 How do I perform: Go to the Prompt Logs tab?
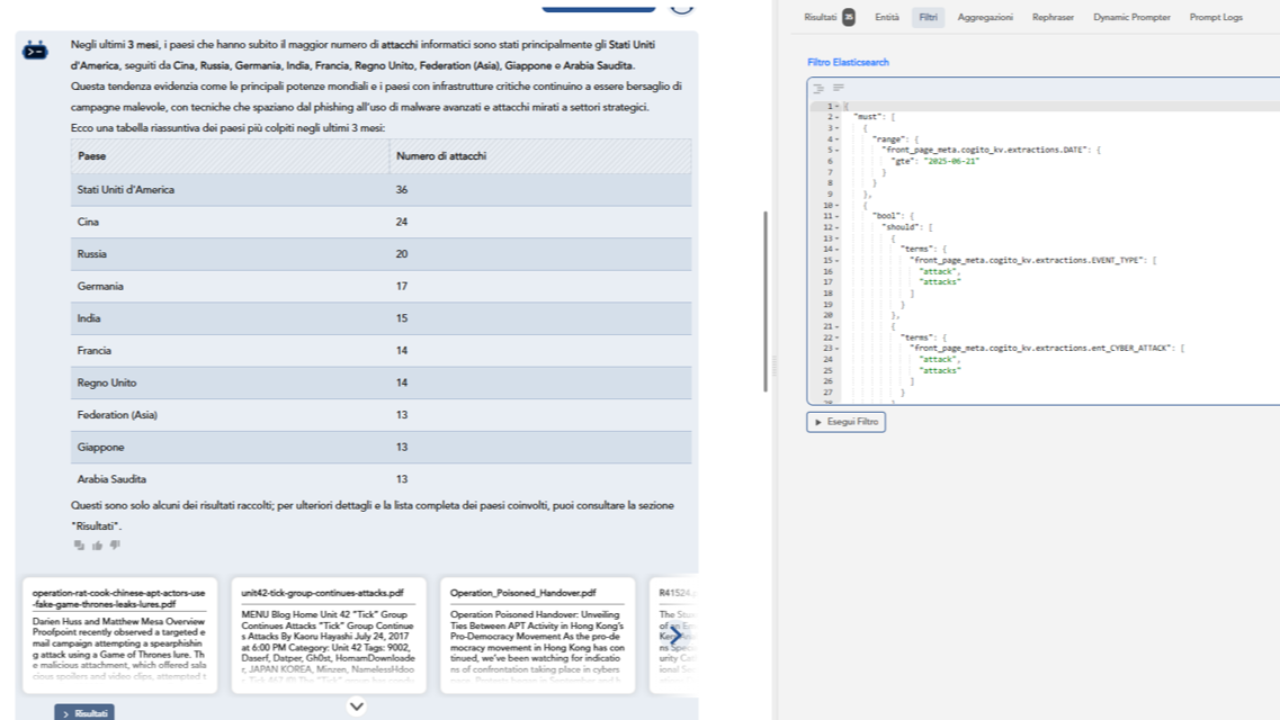pos(1216,17)
